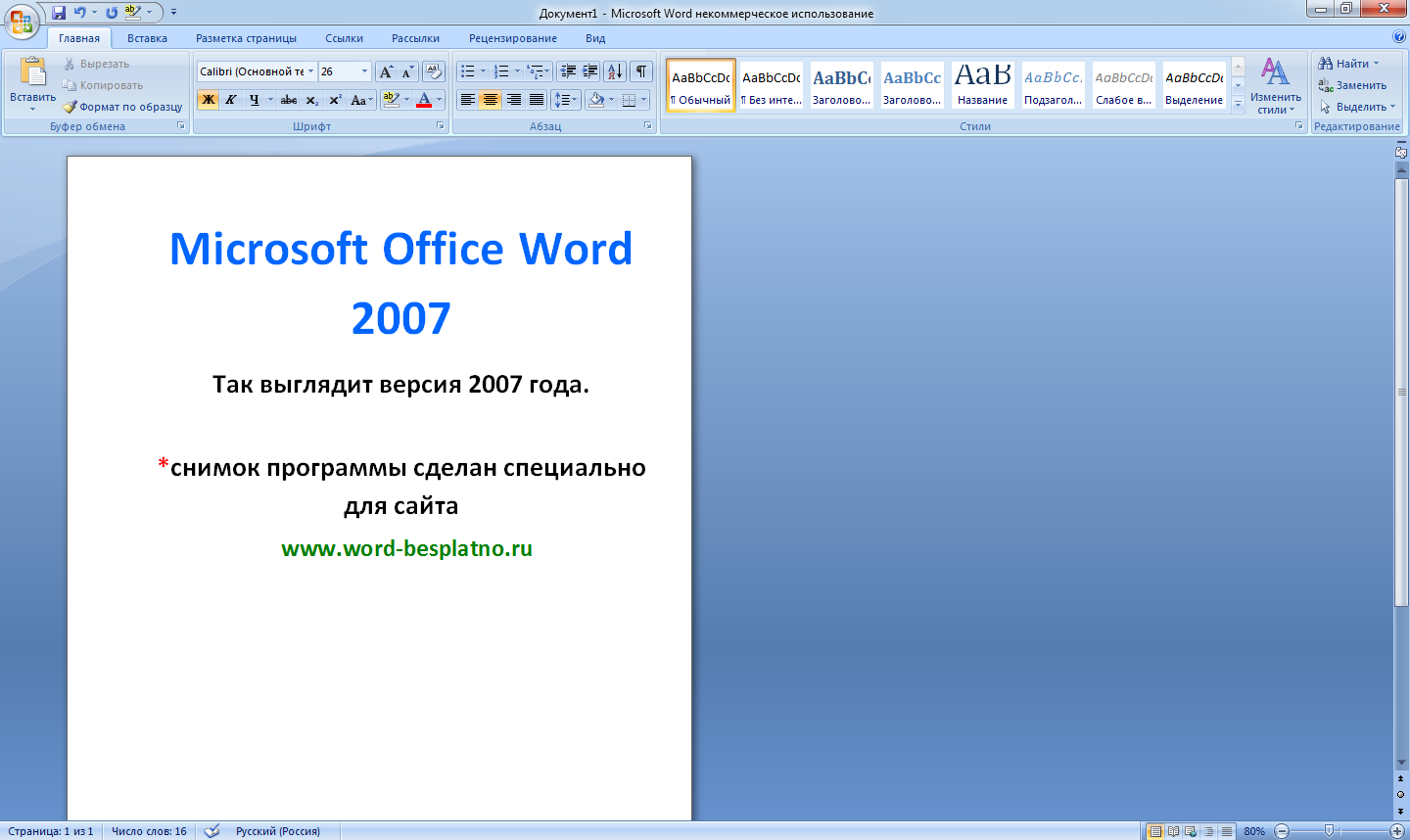1410x840 pixels.
Task: Switch to Web Layout view
Action: click(1191, 831)
